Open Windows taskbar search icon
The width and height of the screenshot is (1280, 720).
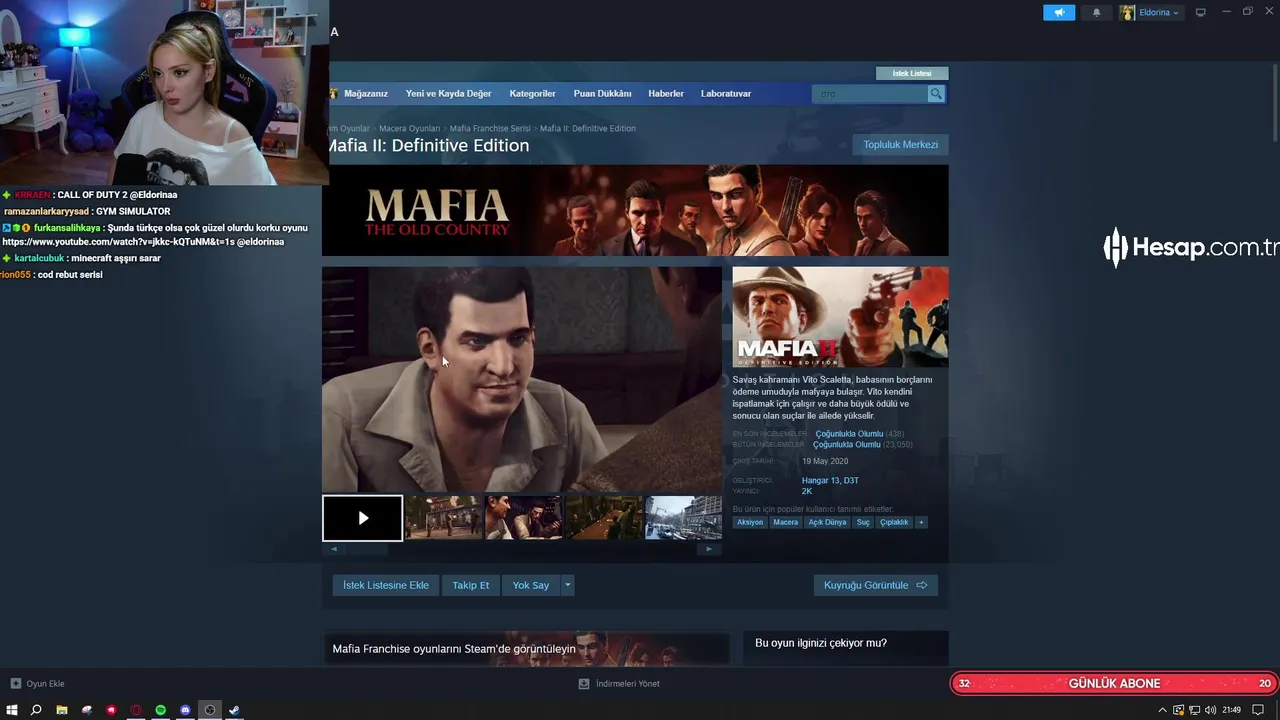coord(36,710)
